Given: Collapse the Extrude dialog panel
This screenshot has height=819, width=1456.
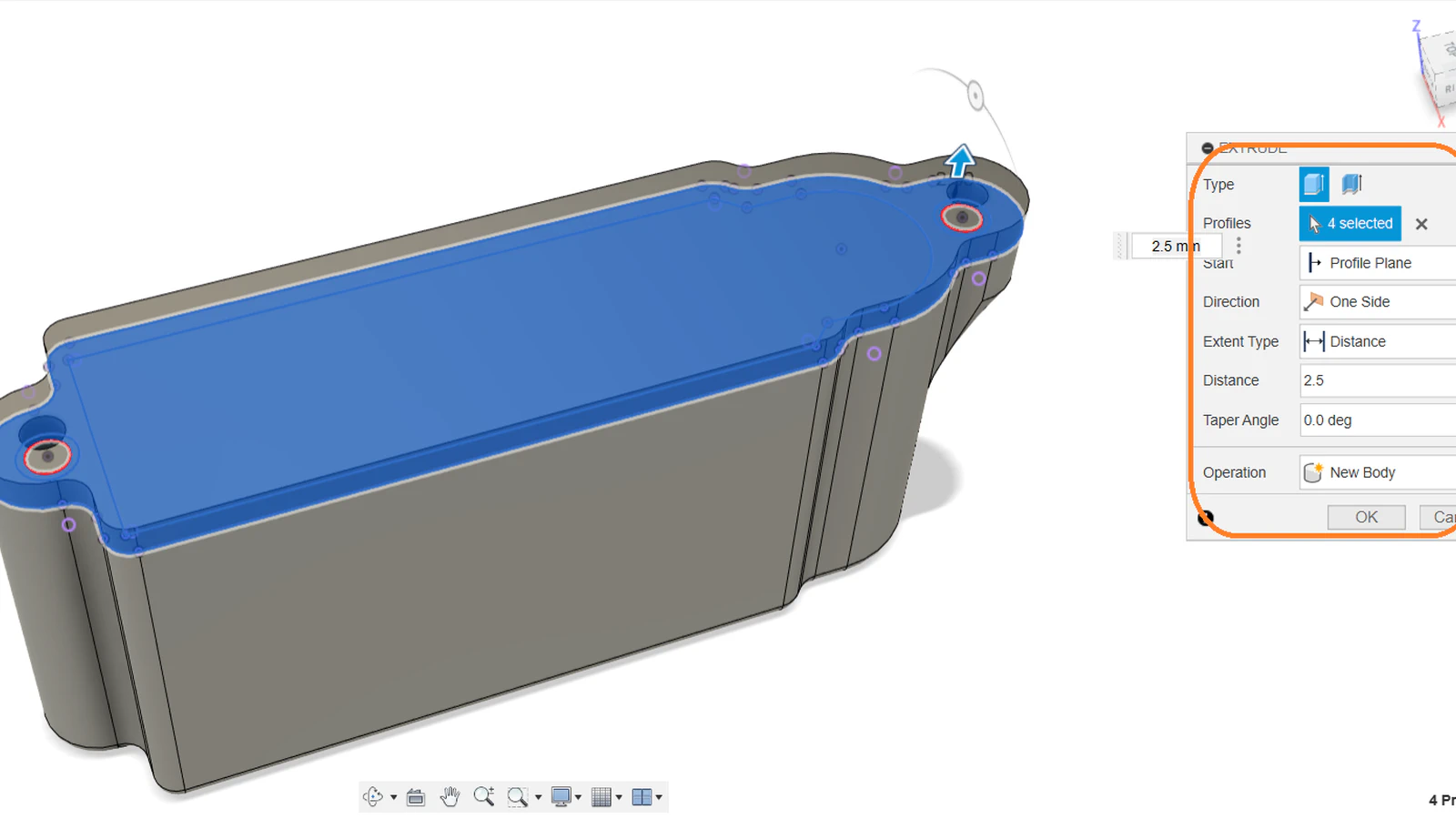Looking at the screenshot, I should tap(1208, 147).
